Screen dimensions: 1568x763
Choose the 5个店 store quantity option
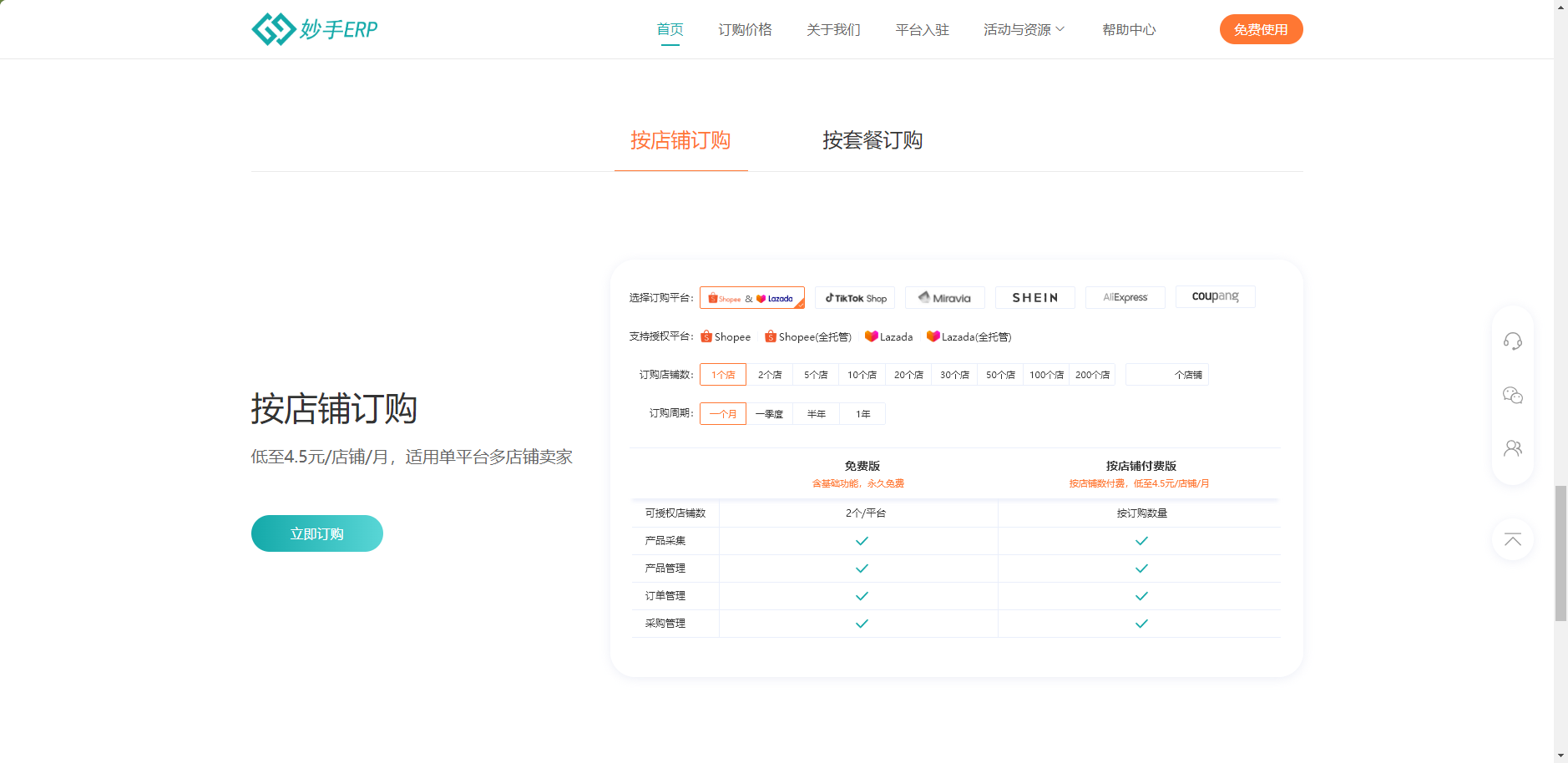tap(816, 375)
